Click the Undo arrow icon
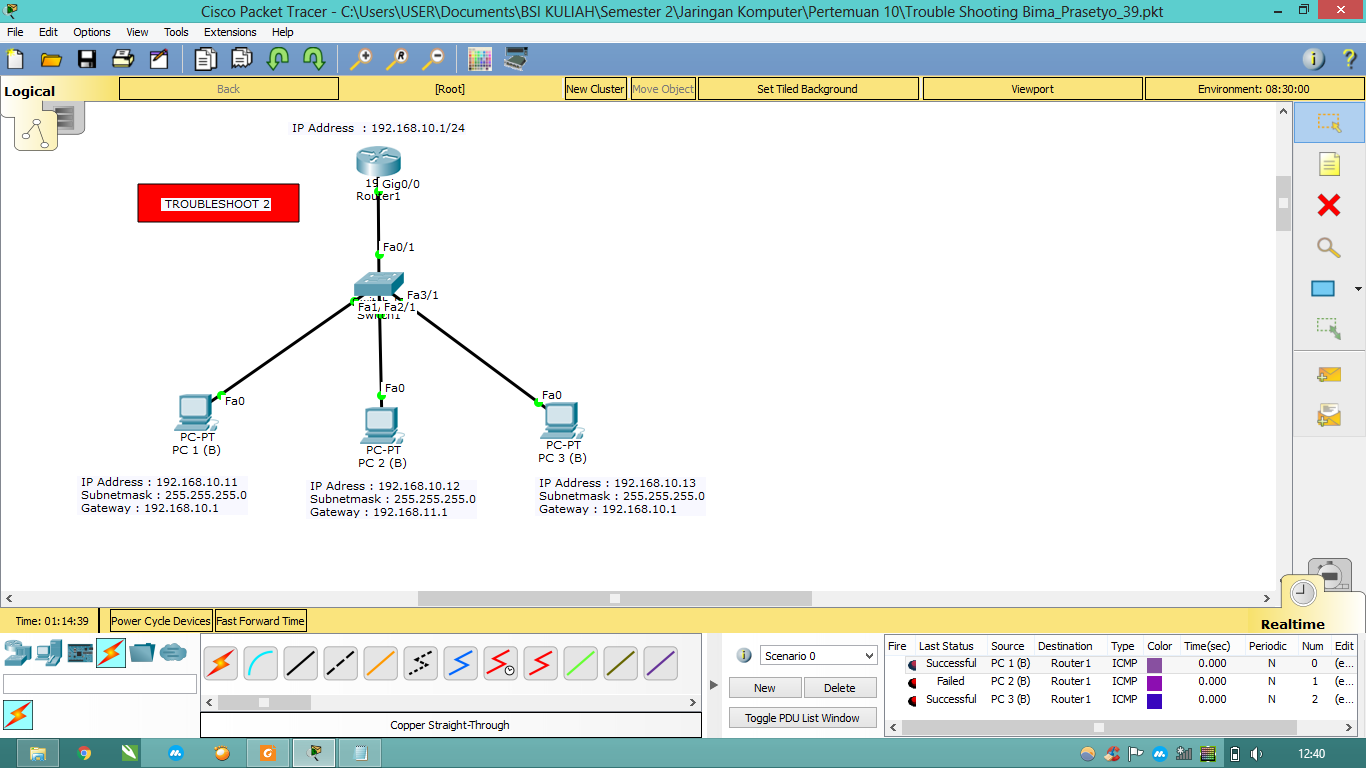 (277, 59)
